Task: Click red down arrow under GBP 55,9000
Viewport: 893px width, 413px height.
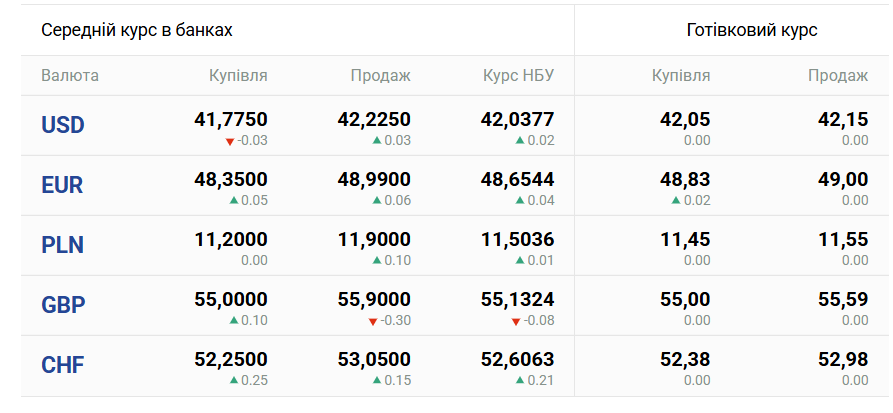Action: (373, 321)
